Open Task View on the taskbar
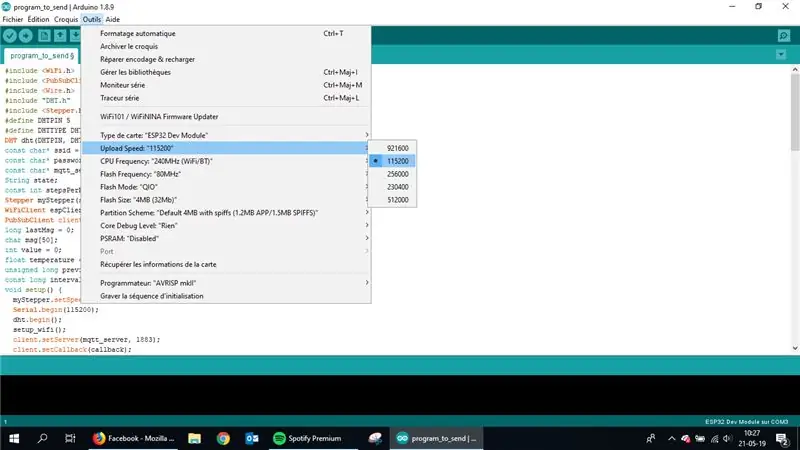 point(70,438)
